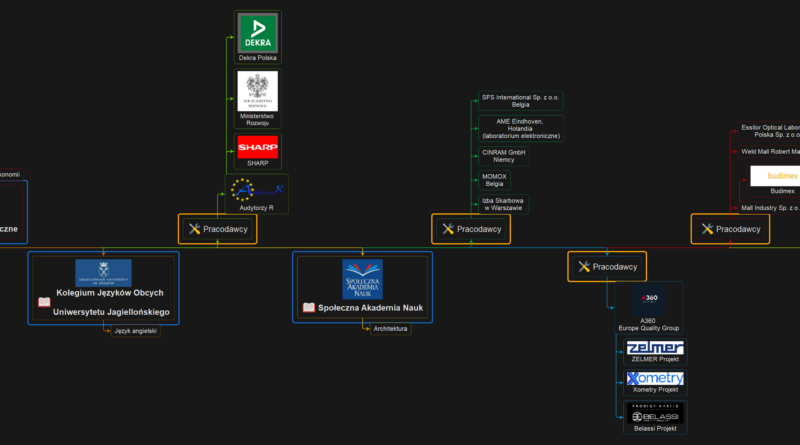
Task: Click the Budimex logo
Action: tap(775, 176)
